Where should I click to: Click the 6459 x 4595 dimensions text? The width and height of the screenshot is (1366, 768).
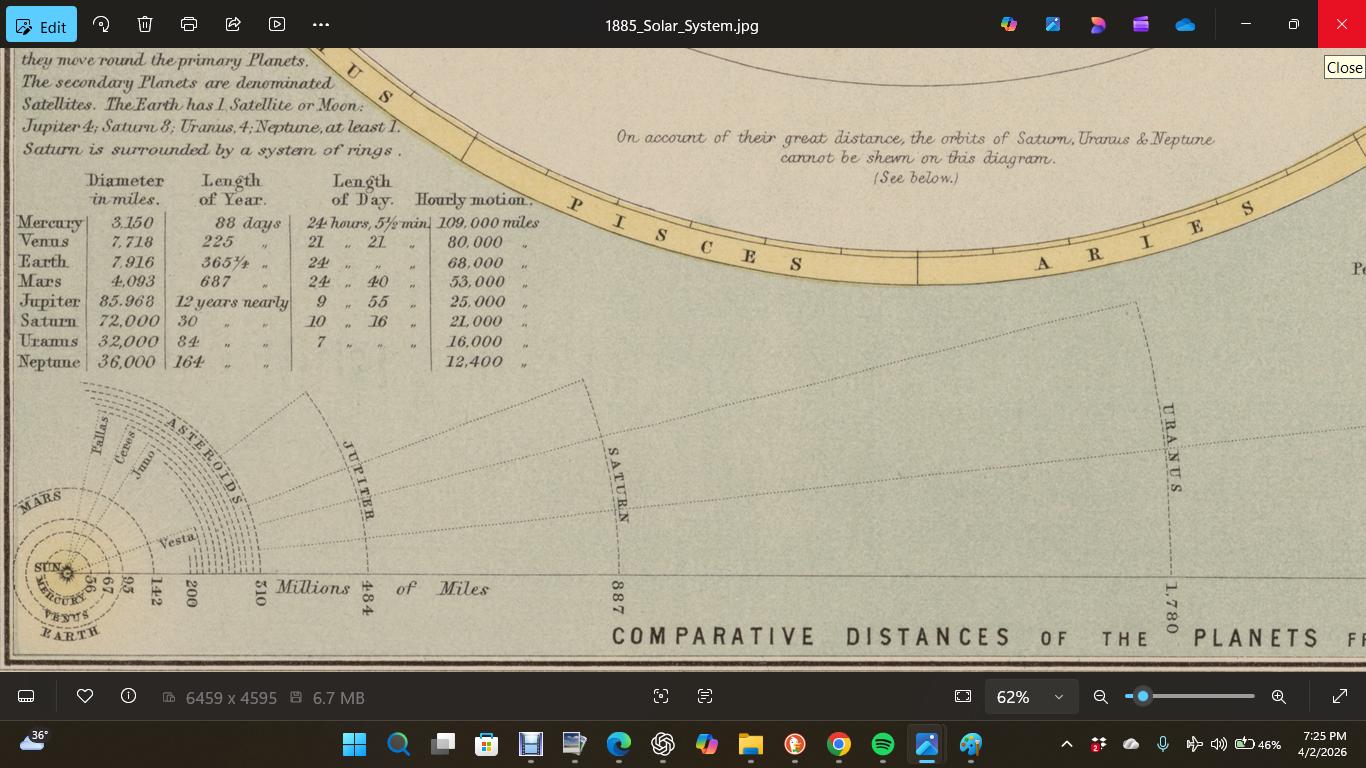(231, 697)
